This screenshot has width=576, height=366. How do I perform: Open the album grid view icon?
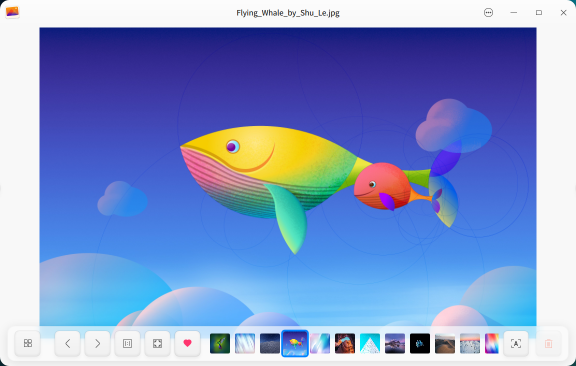28,343
